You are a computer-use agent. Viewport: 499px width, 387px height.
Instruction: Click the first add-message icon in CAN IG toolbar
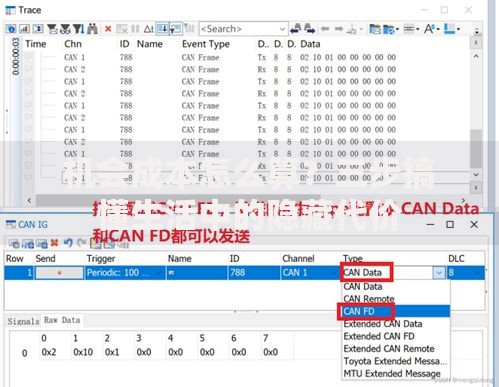pos(14,244)
